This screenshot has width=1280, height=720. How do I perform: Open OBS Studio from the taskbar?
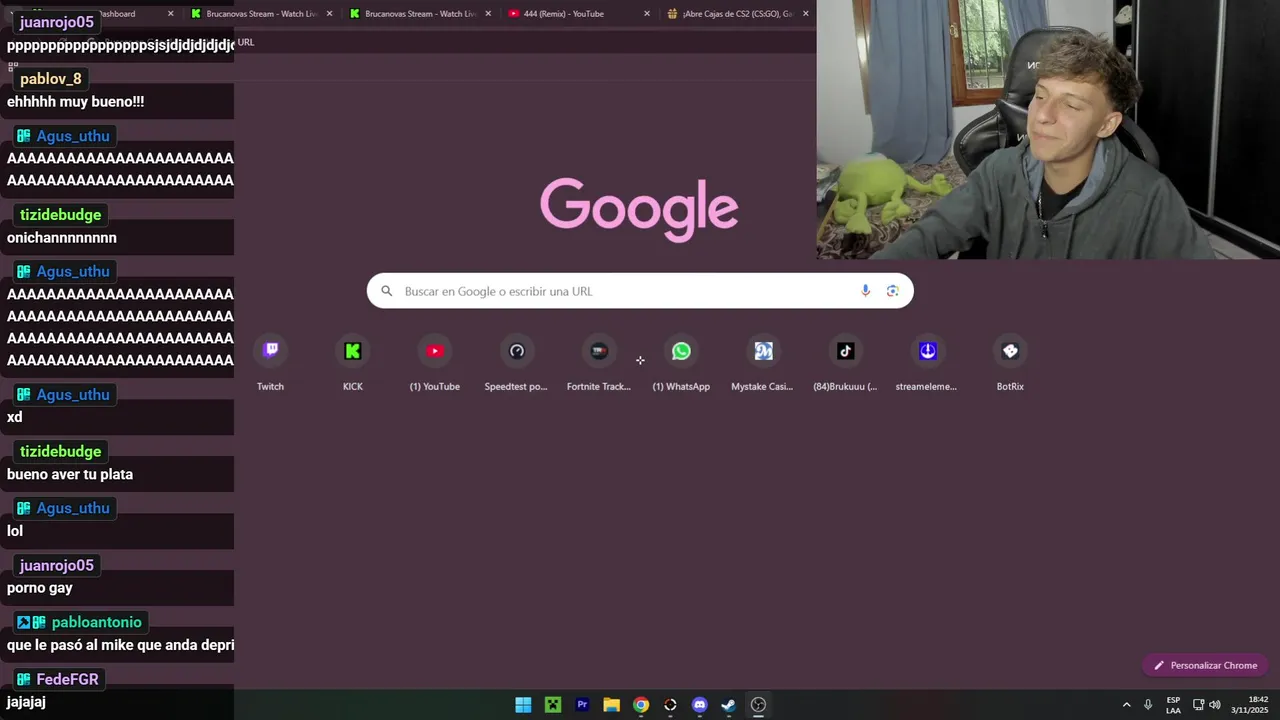click(758, 705)
